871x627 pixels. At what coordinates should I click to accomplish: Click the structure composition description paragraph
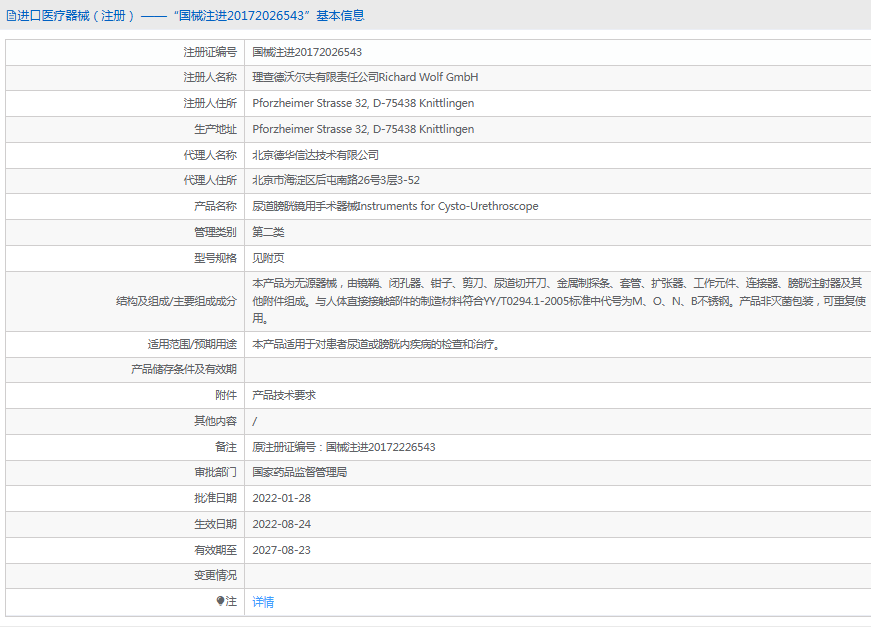(x=559, y=301)
